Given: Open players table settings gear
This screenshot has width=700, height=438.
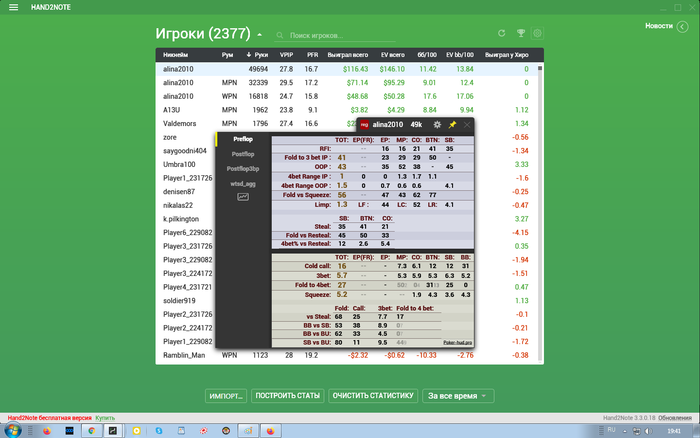Looking at the screenshot, I should 537,33.
